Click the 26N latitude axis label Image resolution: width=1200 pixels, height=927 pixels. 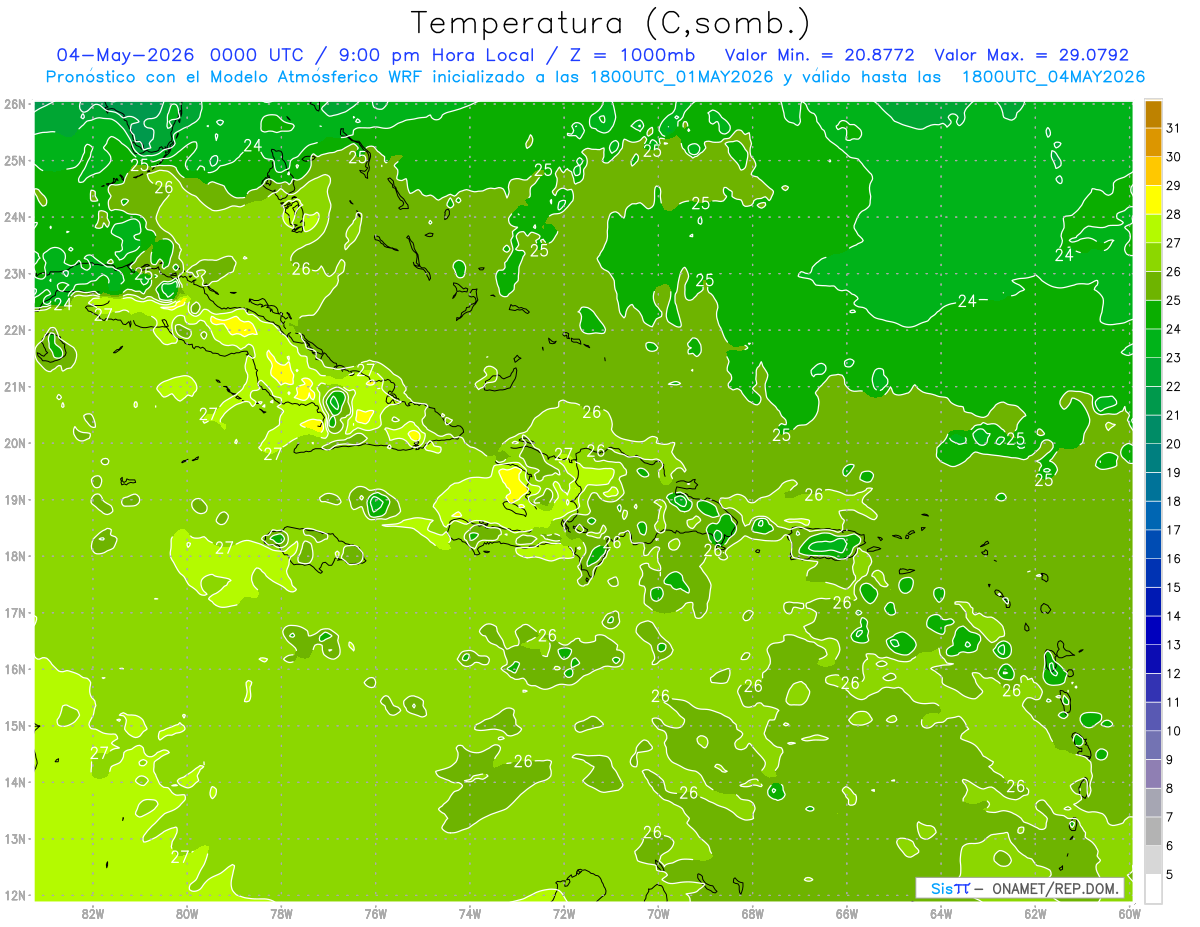[x=14, y=104]
